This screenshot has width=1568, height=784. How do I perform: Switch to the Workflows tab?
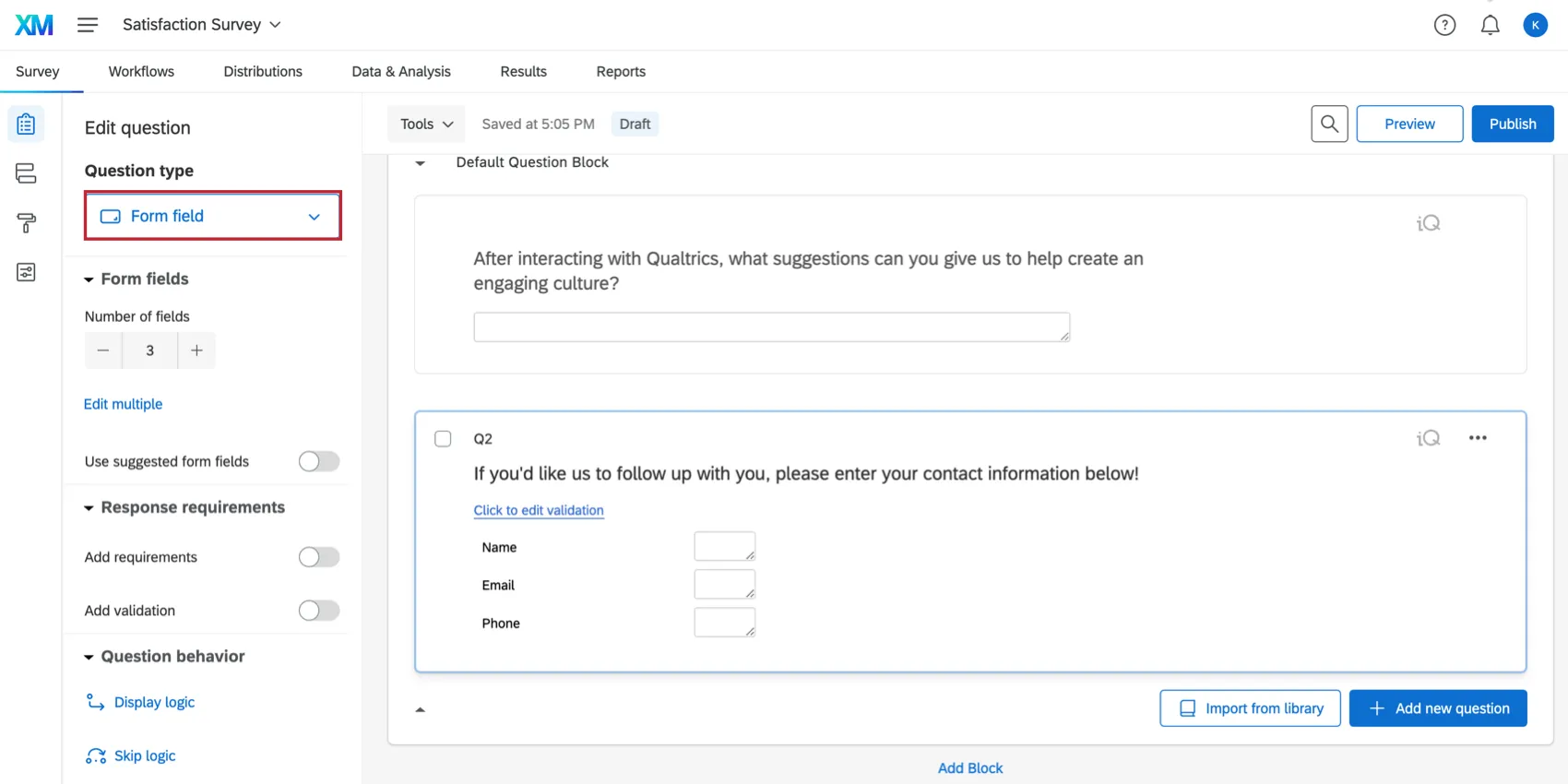(141, 71)
